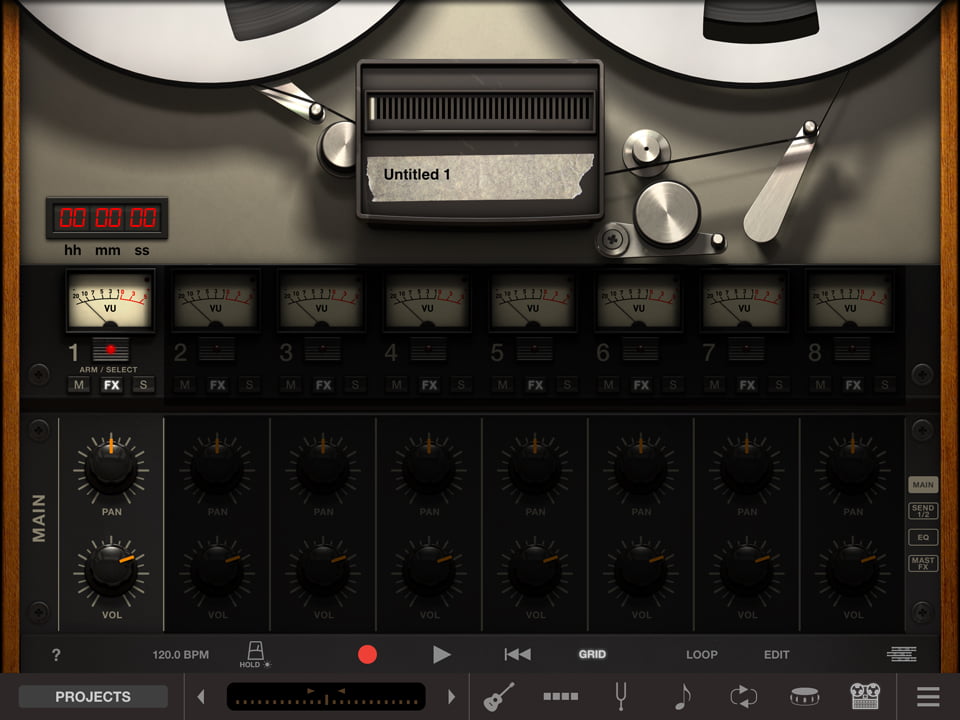Tap the metronome icon
The width and height of the screenshot is (960, 720).
[x=254, y=652]
